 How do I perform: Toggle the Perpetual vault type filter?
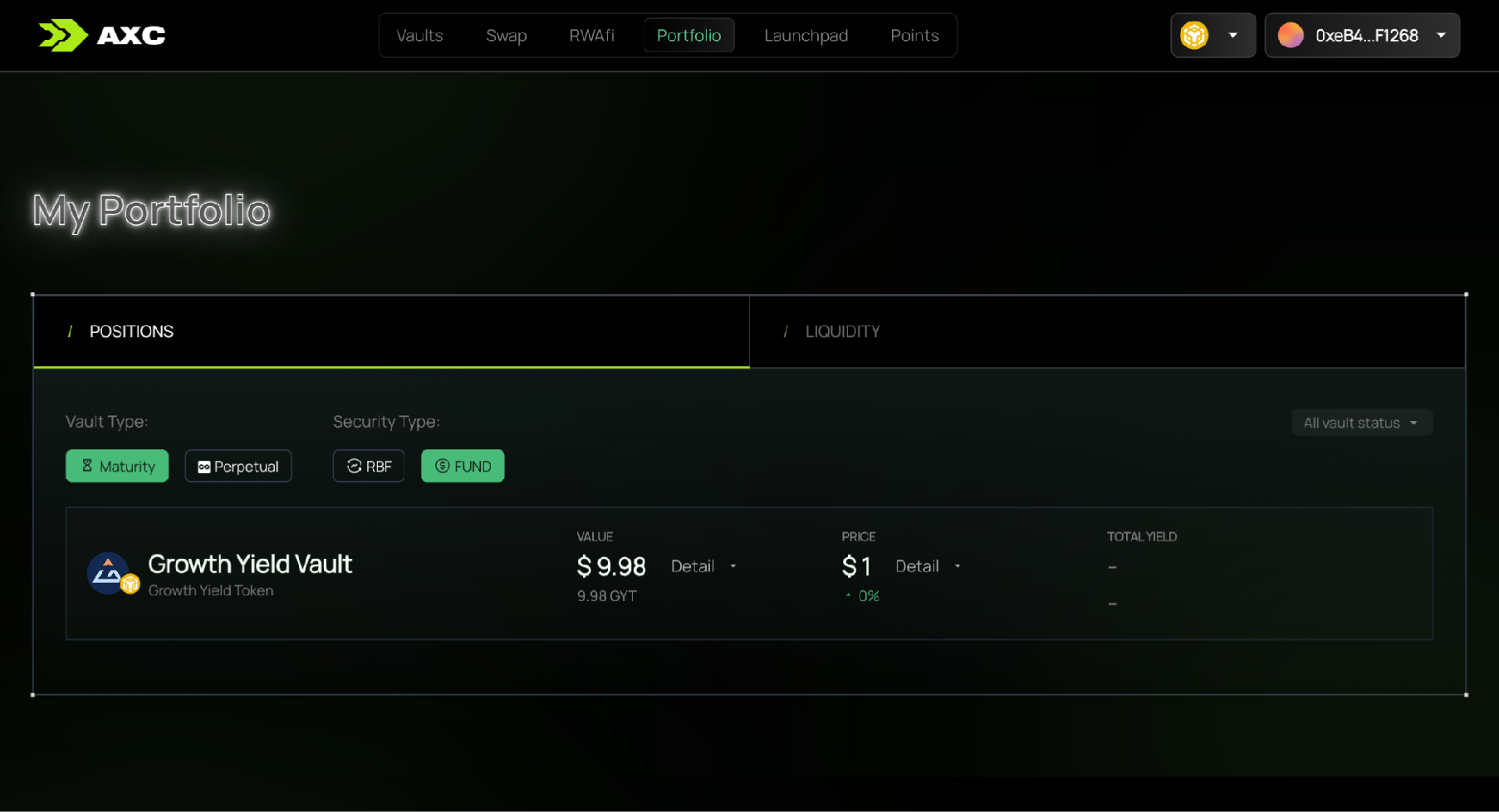pos(238,466)
